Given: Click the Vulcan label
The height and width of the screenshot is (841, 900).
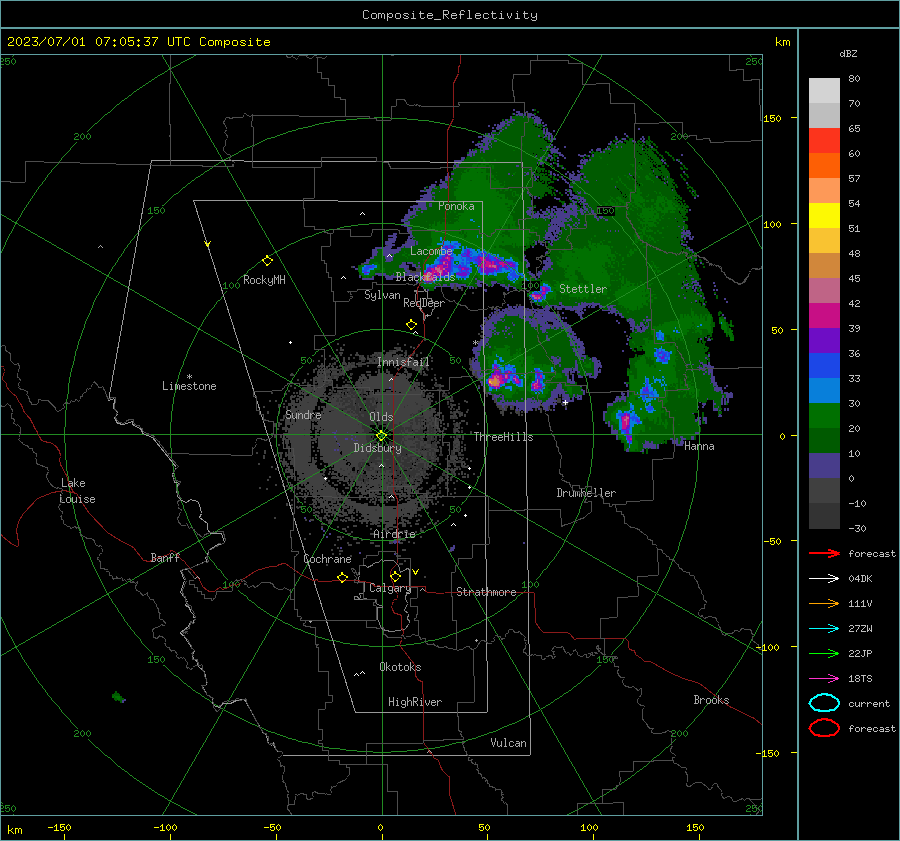Looking at the screenshot, I should (508, 743).
